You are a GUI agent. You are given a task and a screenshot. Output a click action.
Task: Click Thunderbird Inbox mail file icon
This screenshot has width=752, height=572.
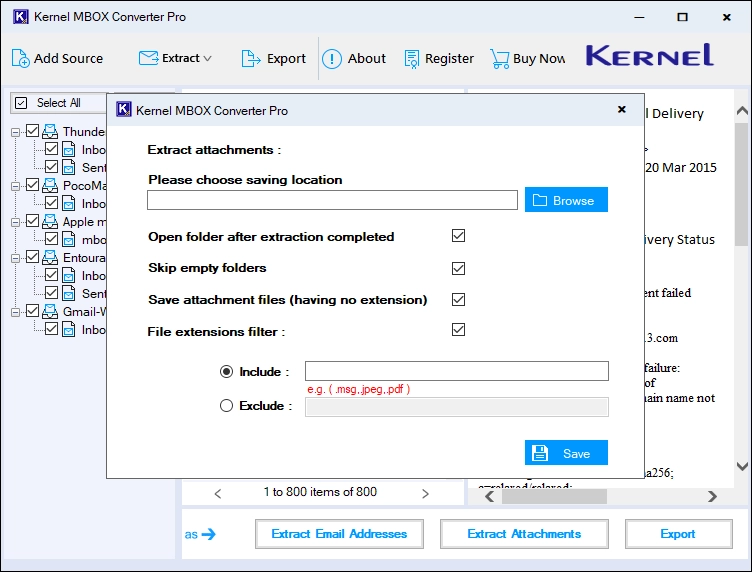69,150
